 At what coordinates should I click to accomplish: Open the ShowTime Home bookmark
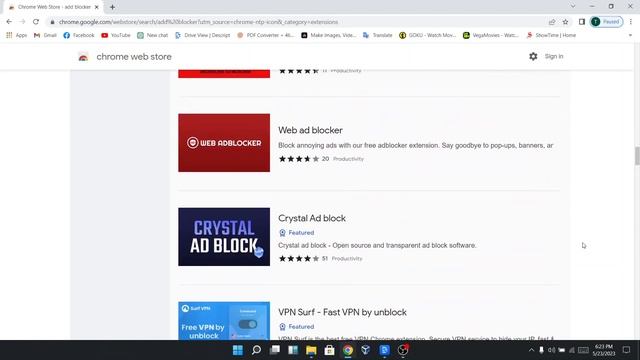pos(551,36)
